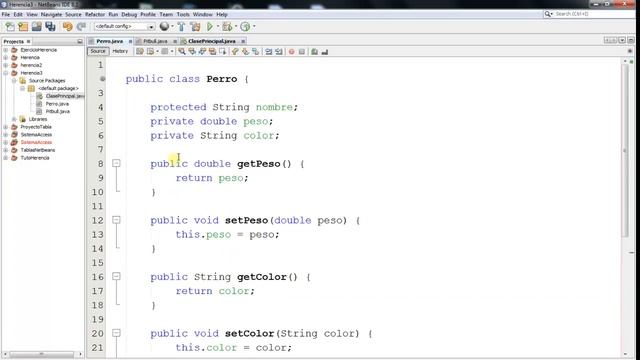Image resolution: width=640 pixels, height=360 pixels.
Task: Click the Save All toolbar icon
Action: click(x=50, y=27)
